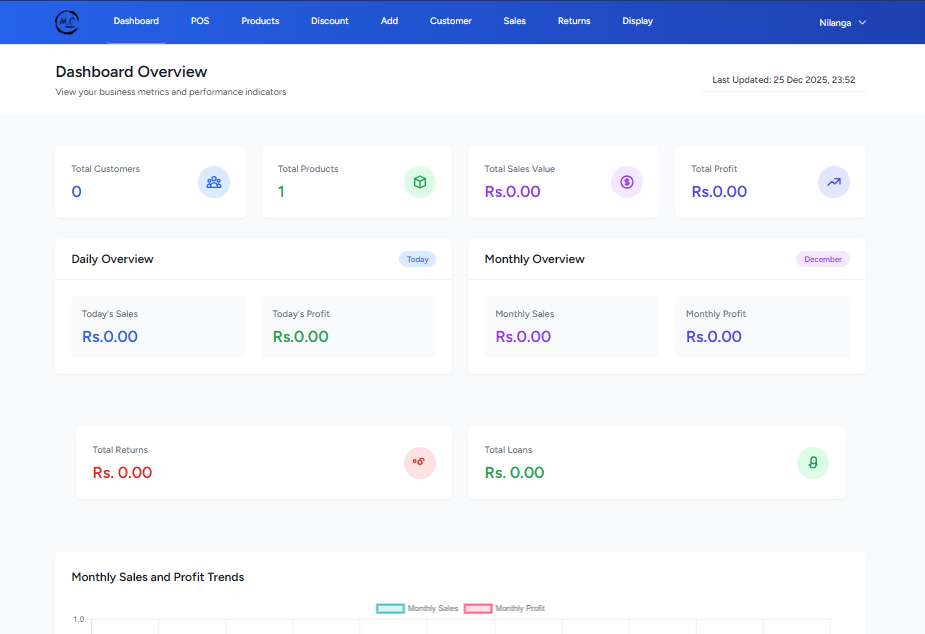
Task: Click the Total Sales Value dollar icon
Action: click(627, 182)
